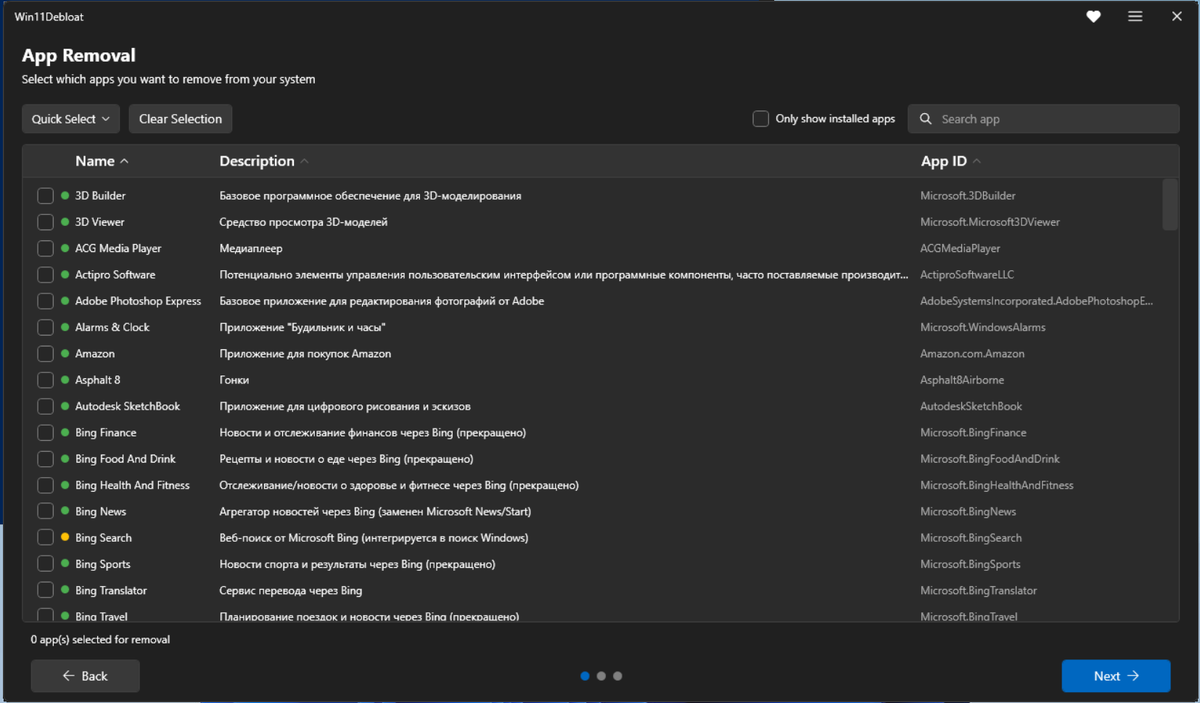
Task: Jump to second page indicator dot
Action: [601, 676]
